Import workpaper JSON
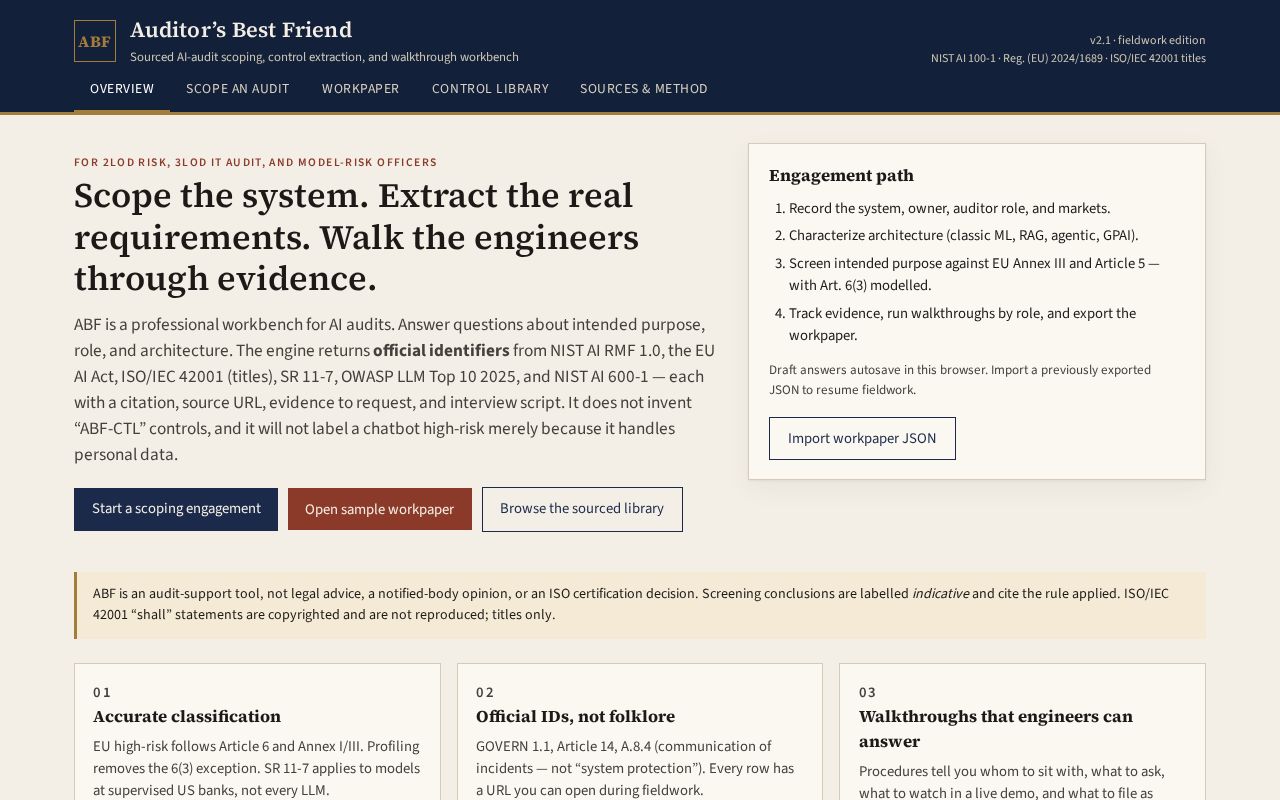The image size is (1280, 800). (x=862, y=438)
